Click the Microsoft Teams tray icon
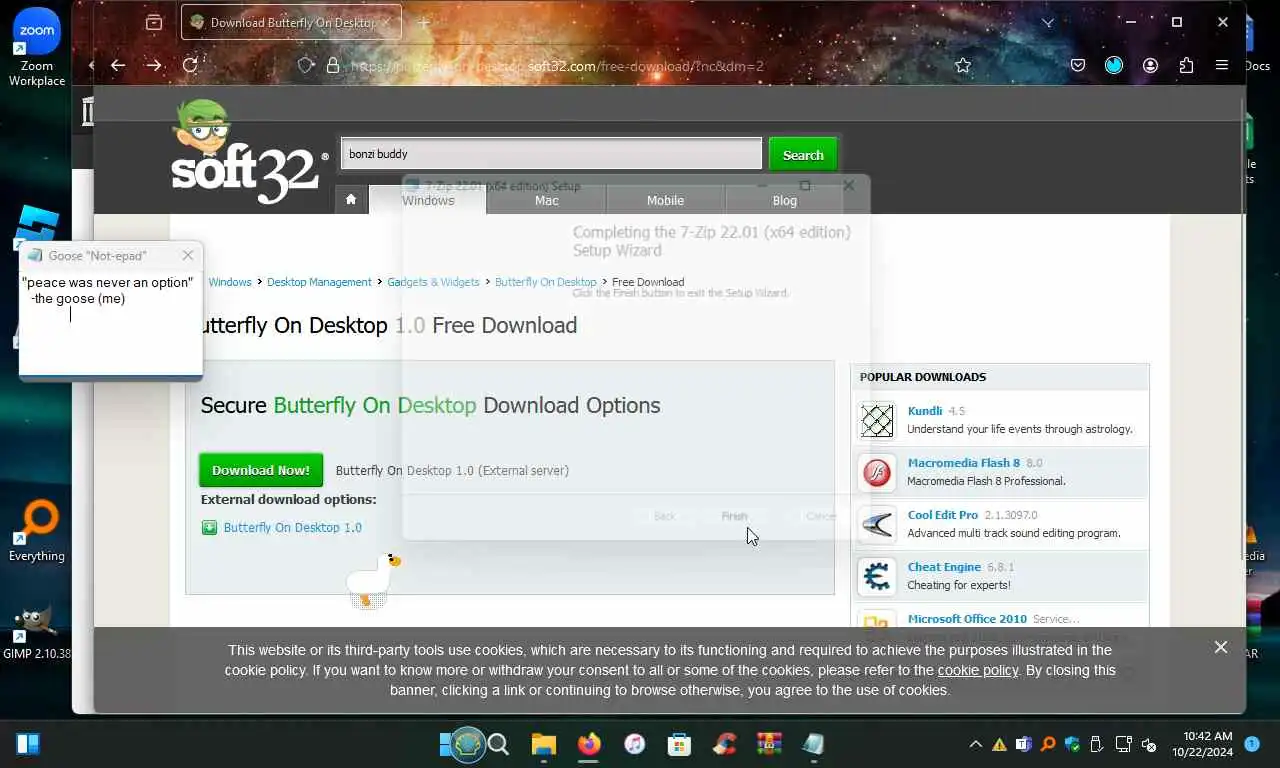The width and height of the screenshot is (1280, 768). 1023,745
